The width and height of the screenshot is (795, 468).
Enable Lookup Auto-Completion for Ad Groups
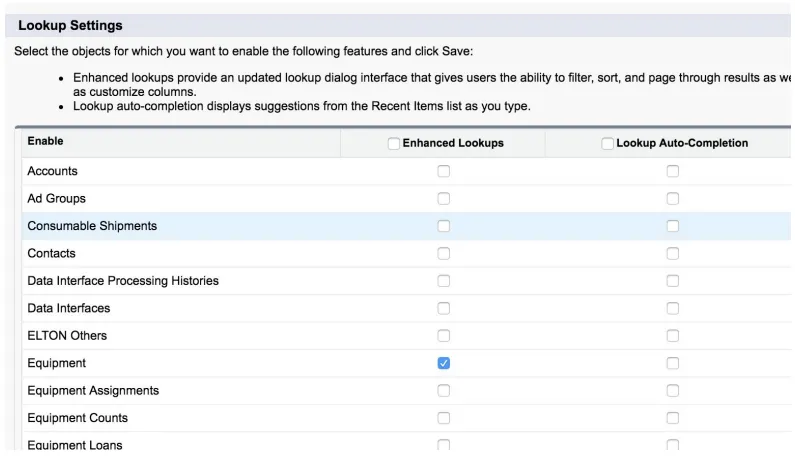[673, 199]
